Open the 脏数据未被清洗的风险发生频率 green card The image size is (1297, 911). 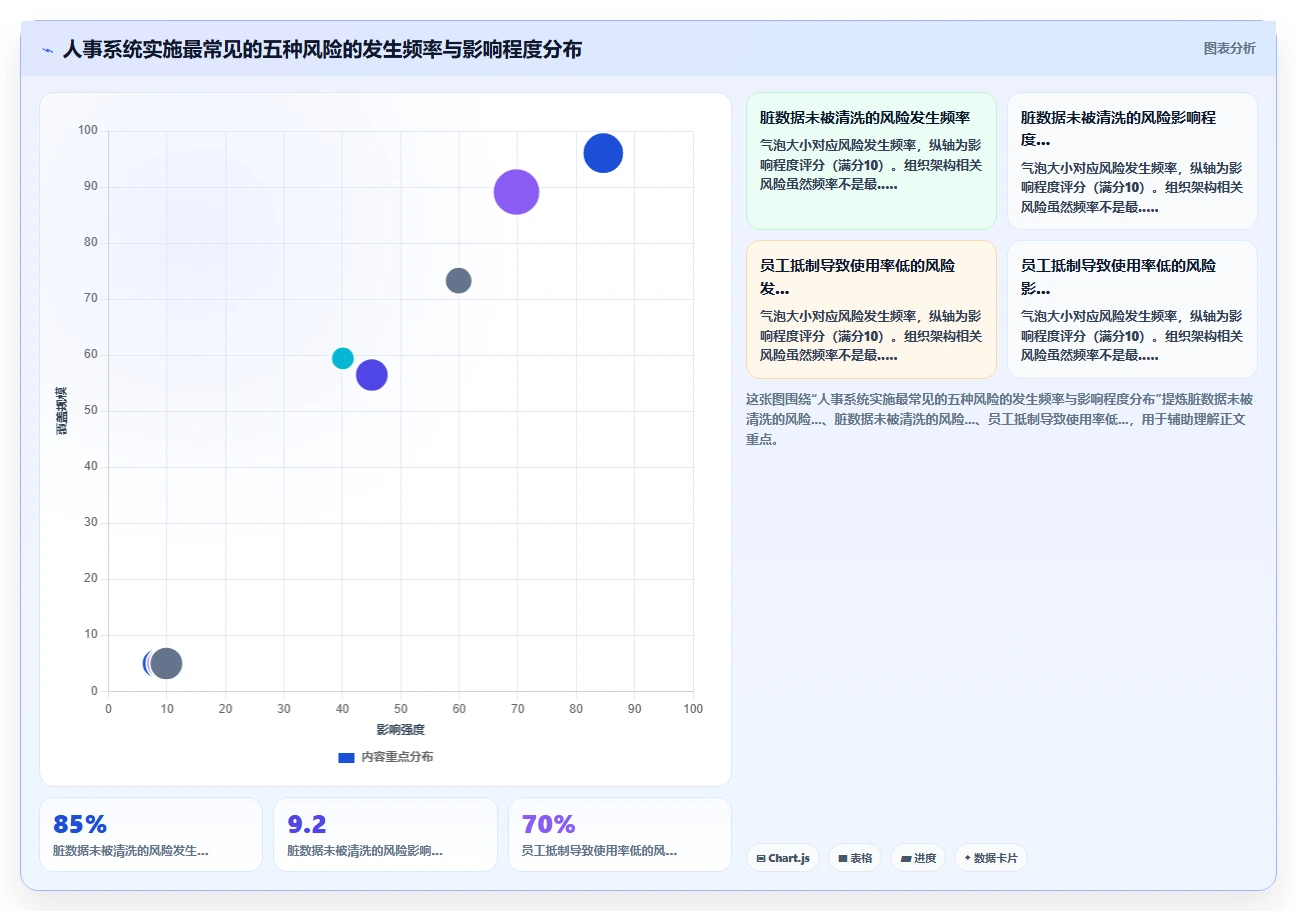[871, 161]
